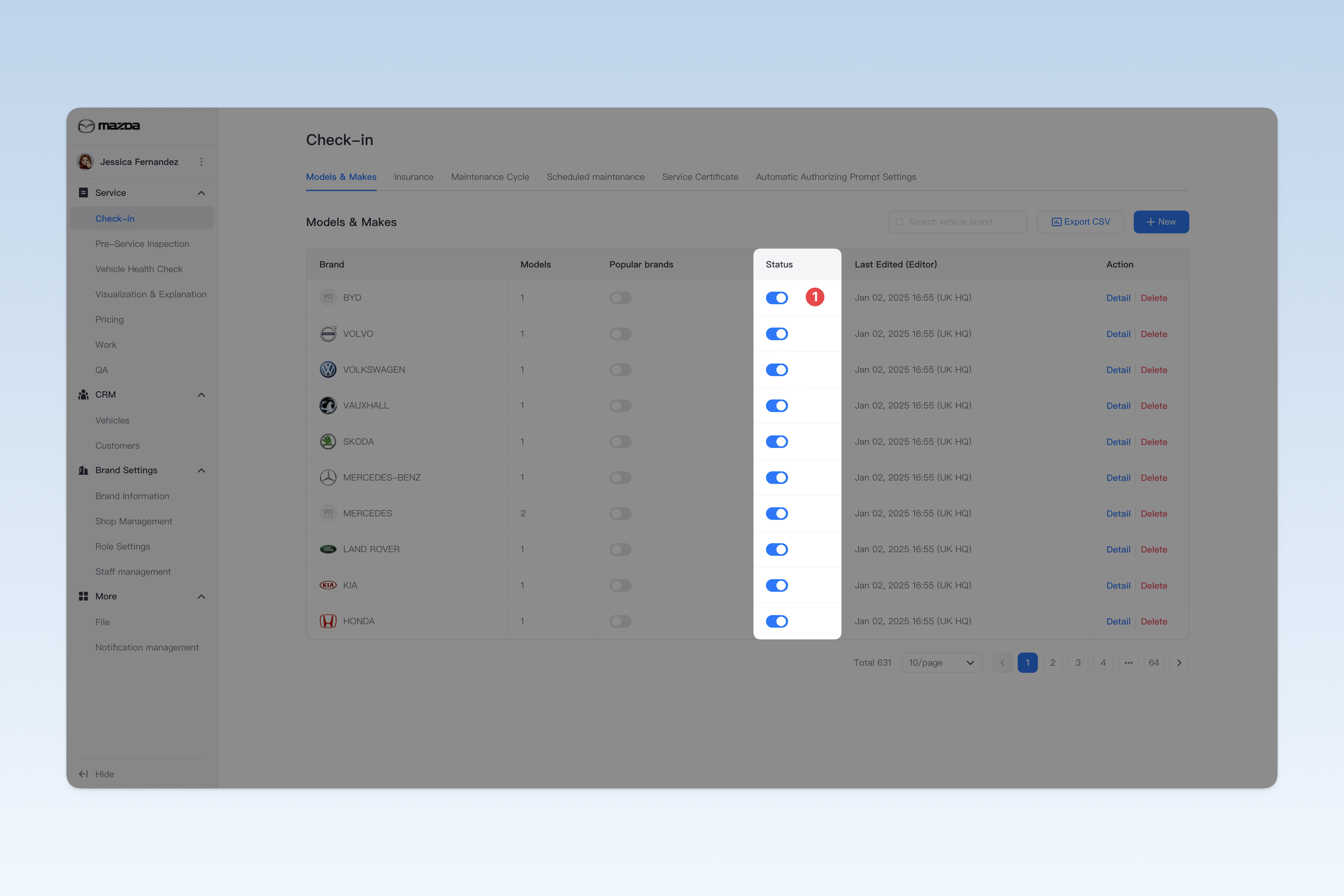Click the Mercedes-Benz star logo
The image size is (1344, 896).
click(328, 478)
